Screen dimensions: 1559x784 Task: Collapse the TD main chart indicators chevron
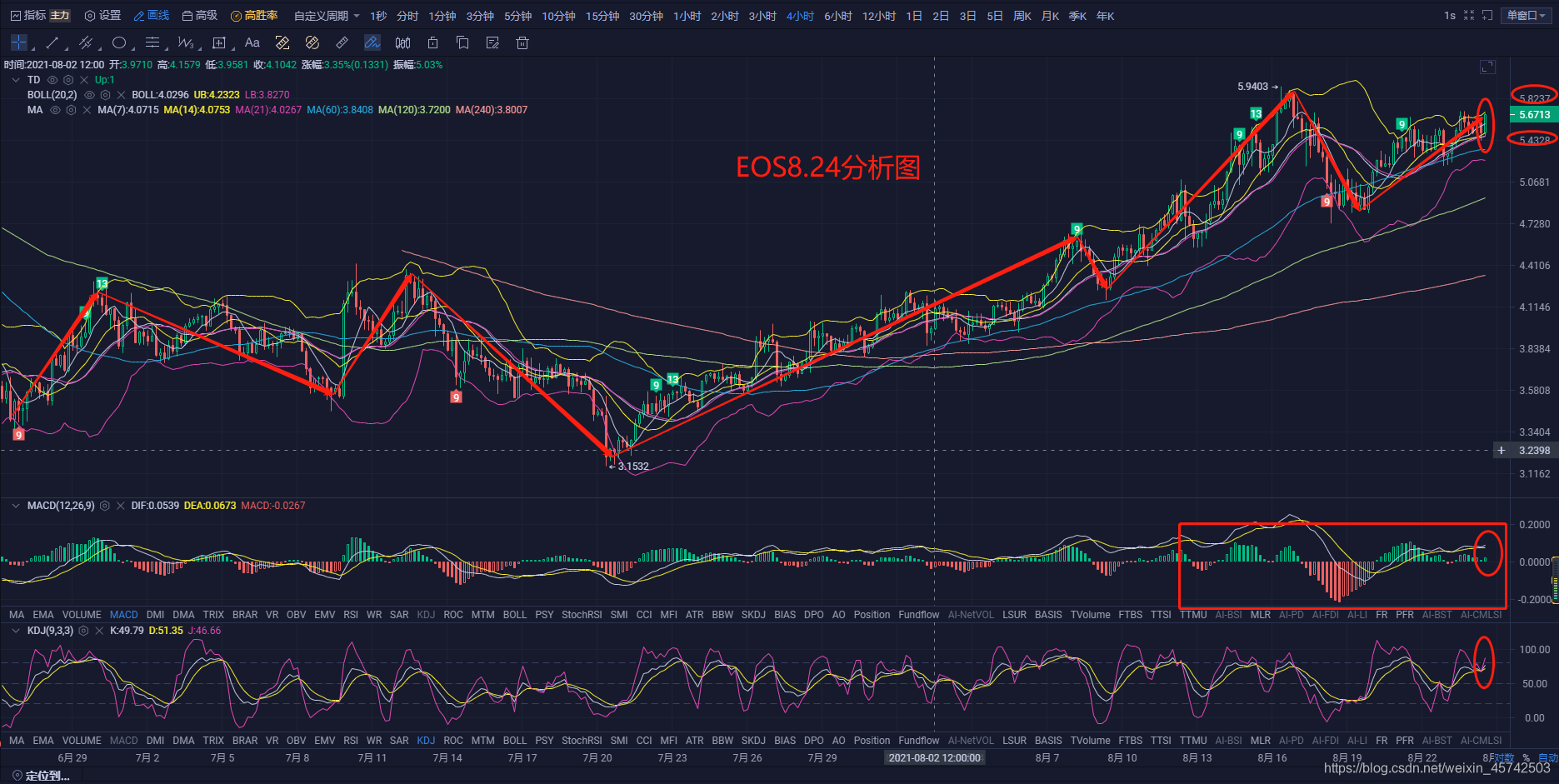[x=16, y=80]
